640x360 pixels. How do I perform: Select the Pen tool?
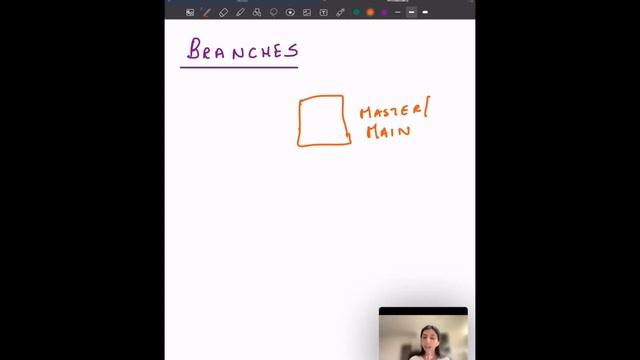click(207, 13)
